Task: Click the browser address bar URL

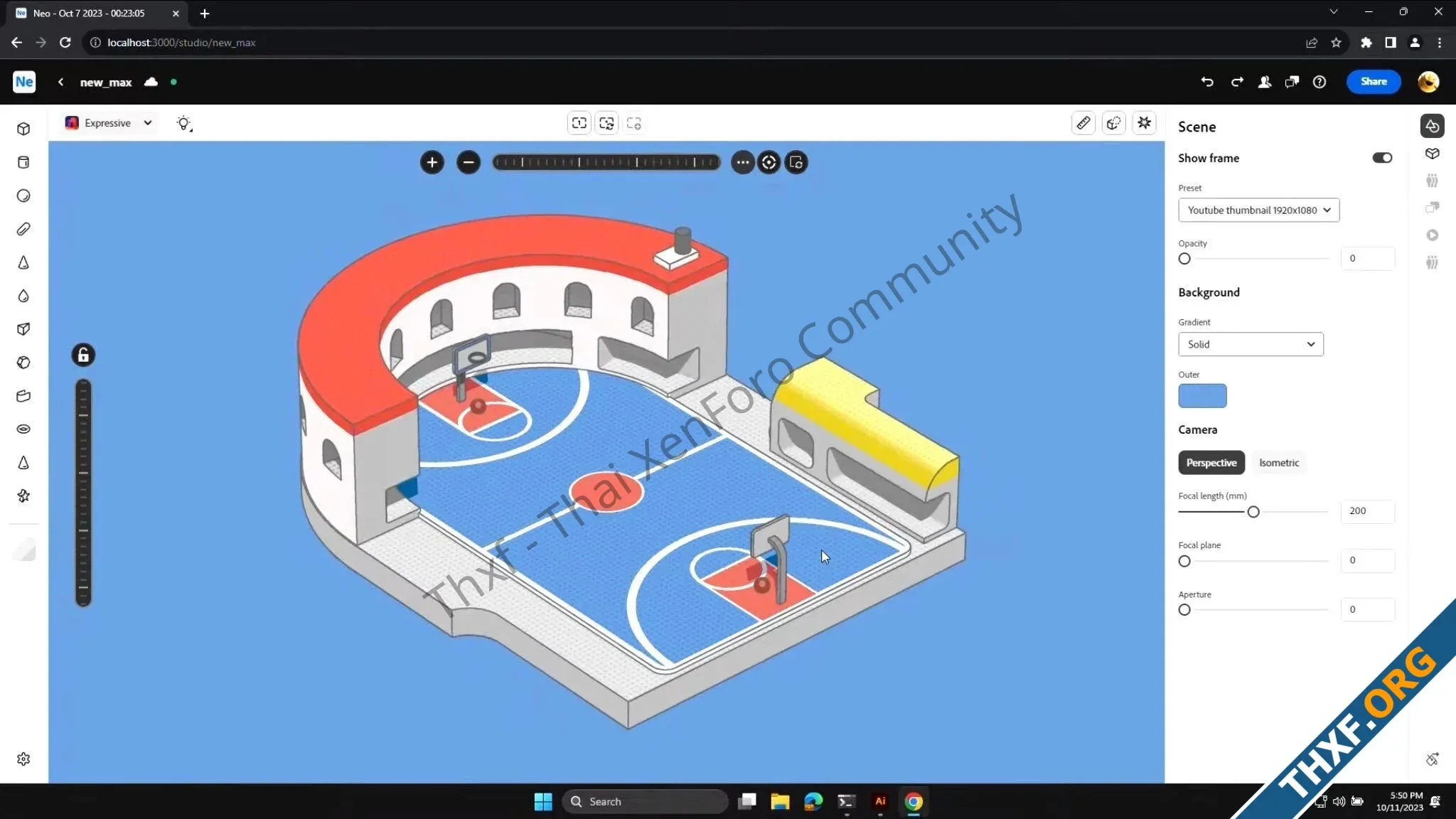Action: click(181, 43)
